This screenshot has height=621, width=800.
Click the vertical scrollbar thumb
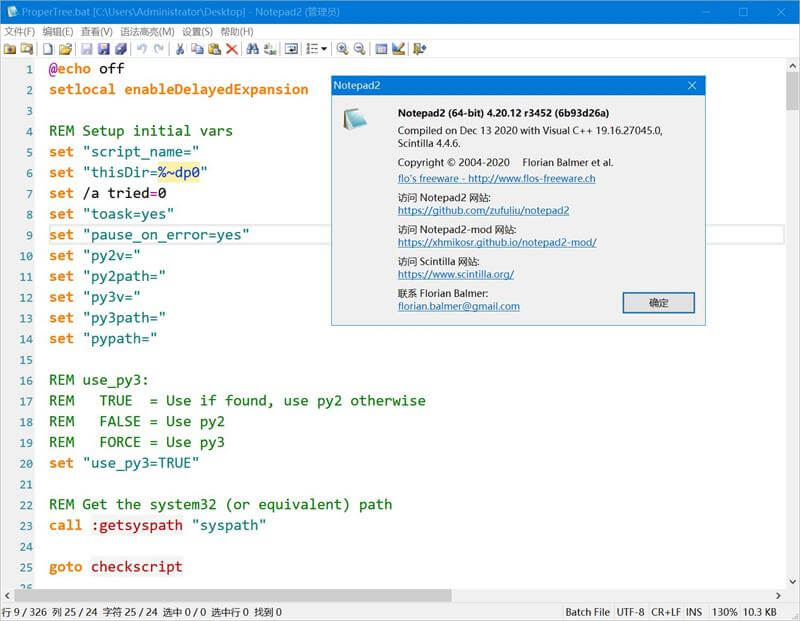792,91
